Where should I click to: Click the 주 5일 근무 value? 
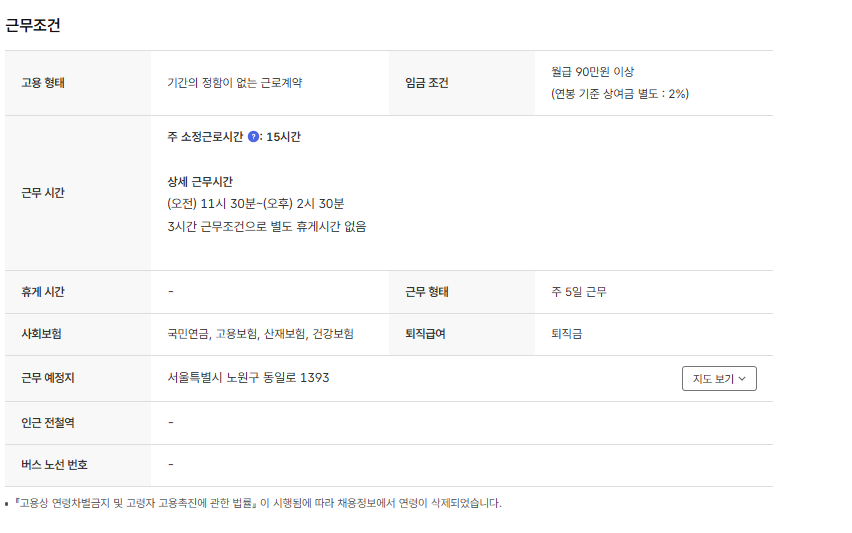(x=578, y=292)
